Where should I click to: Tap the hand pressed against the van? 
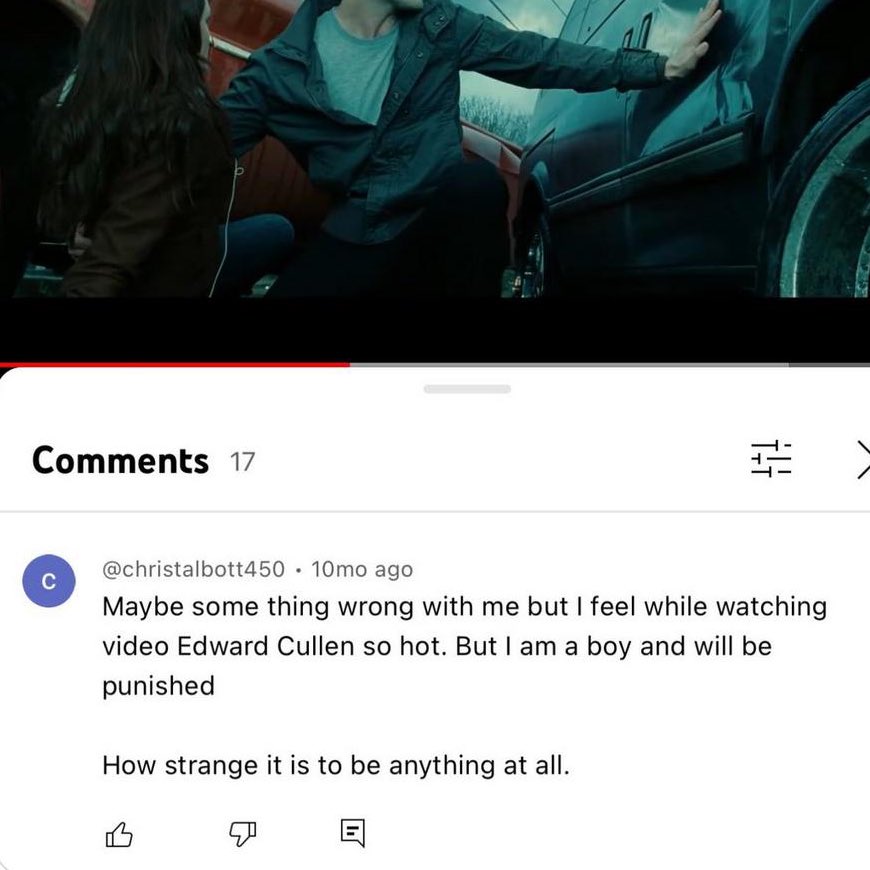[694, 42]
